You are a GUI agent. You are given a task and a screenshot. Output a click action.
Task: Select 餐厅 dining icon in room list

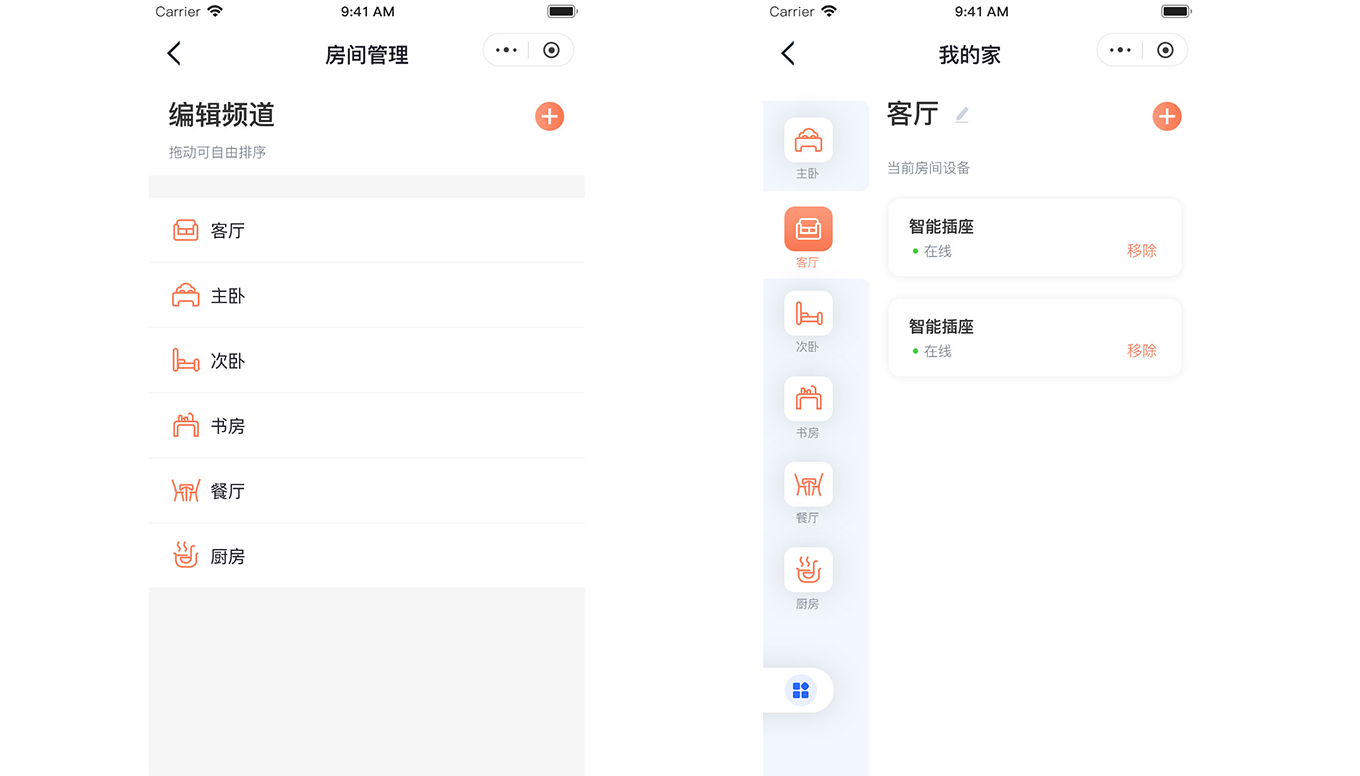[x=186, y=491]
